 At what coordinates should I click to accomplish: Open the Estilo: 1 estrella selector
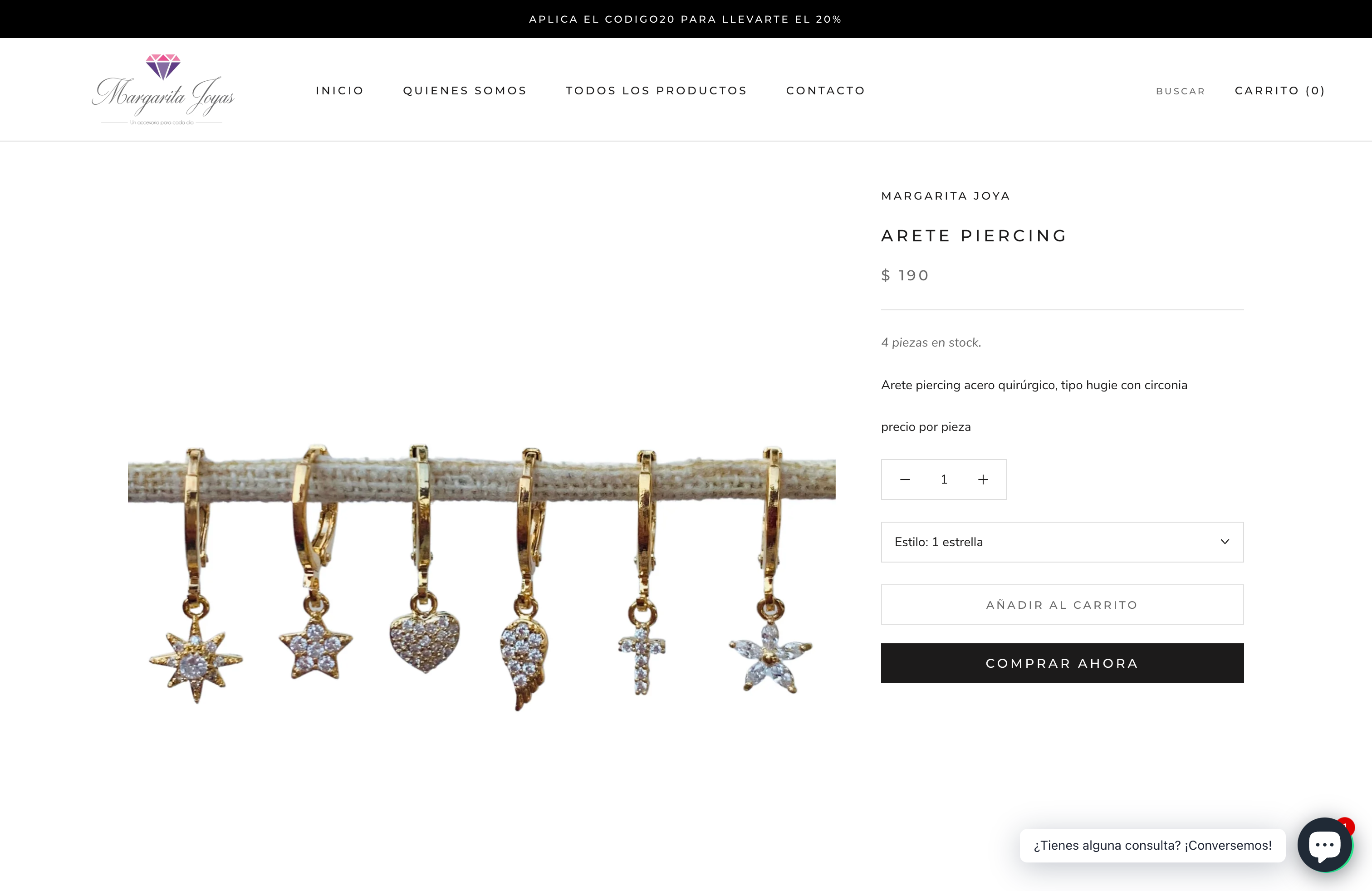tap(1061, 542)
